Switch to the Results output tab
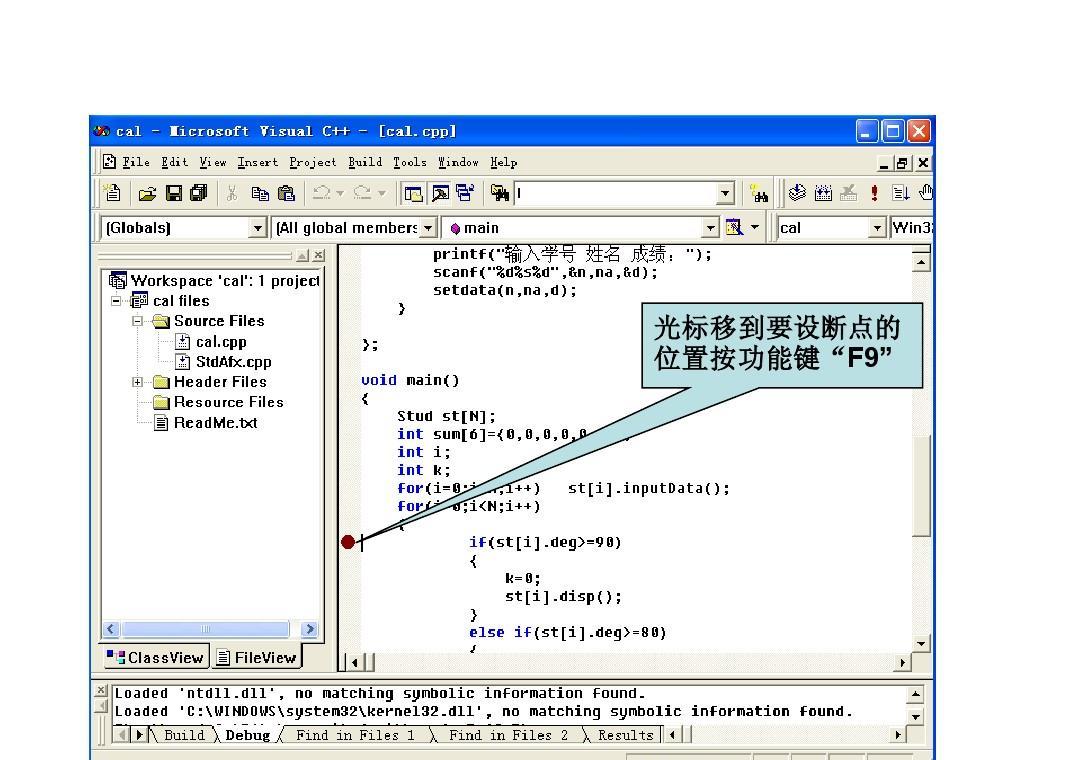This screenshot has width=1080, height=760. click(625, 735)
